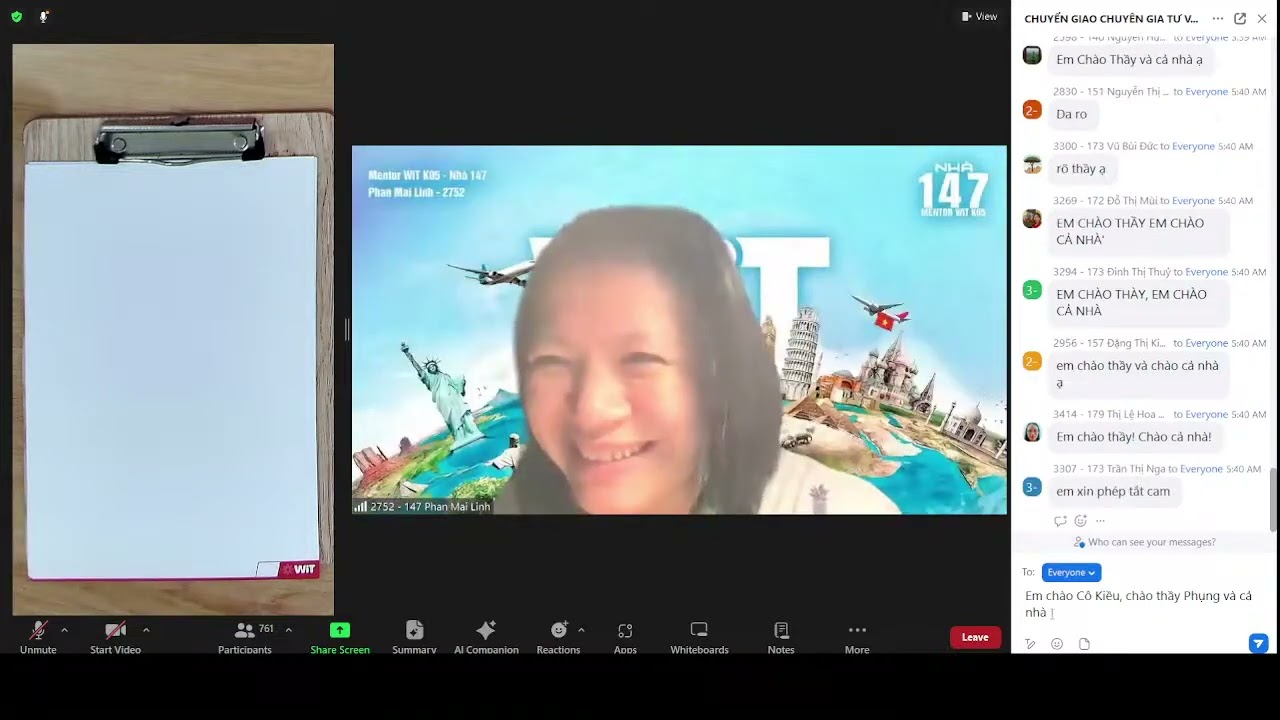
Task: Click sender name '2830 - 151 Nguyễn Thị'
Action: point(1110,92)
